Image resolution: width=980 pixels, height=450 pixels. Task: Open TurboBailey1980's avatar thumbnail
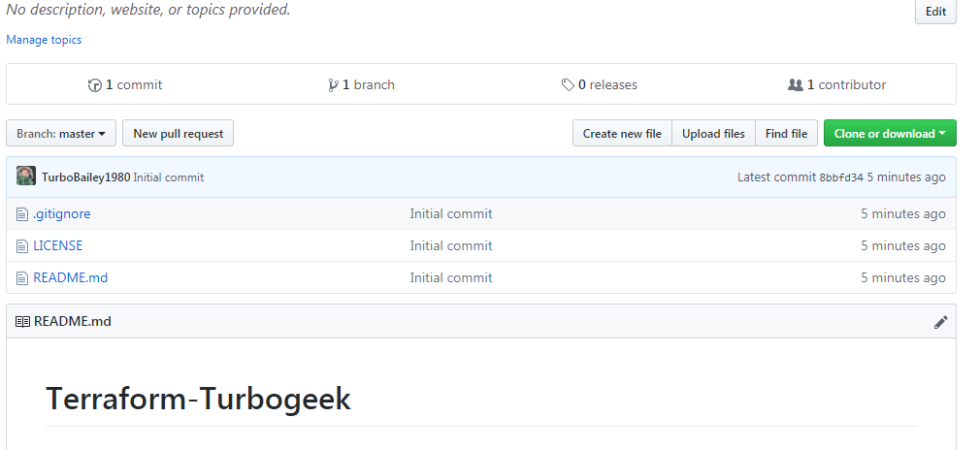(x=26, y=176)
